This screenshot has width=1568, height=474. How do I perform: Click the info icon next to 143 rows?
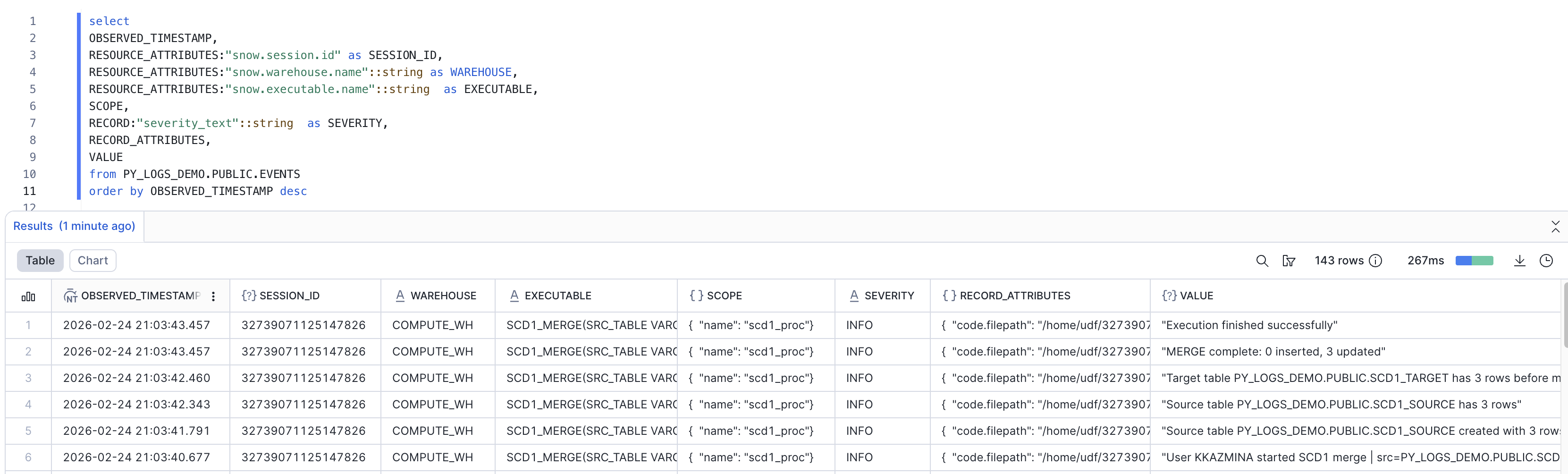tap(1376, 261)
